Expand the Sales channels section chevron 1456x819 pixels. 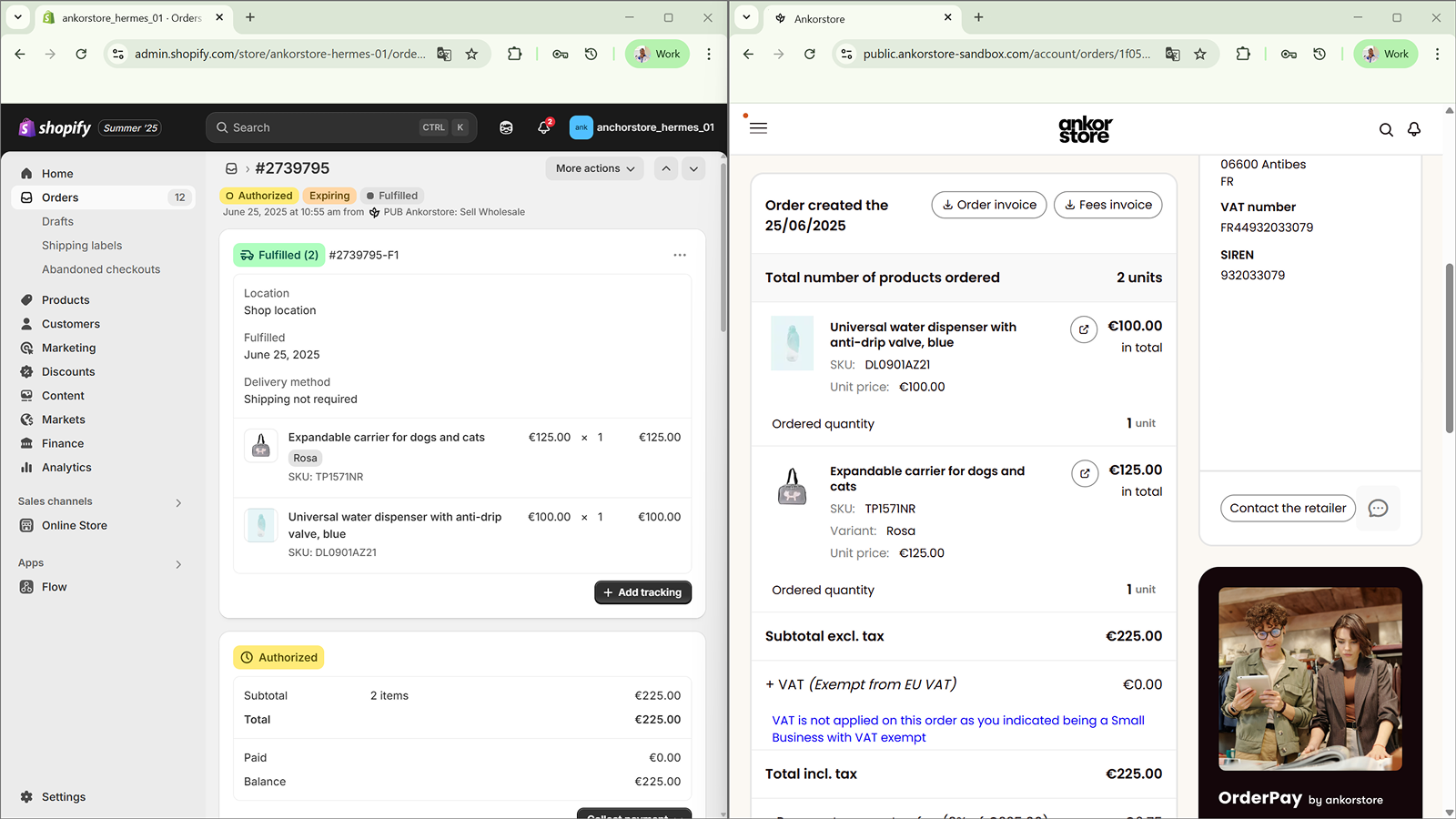click(178, 501)
